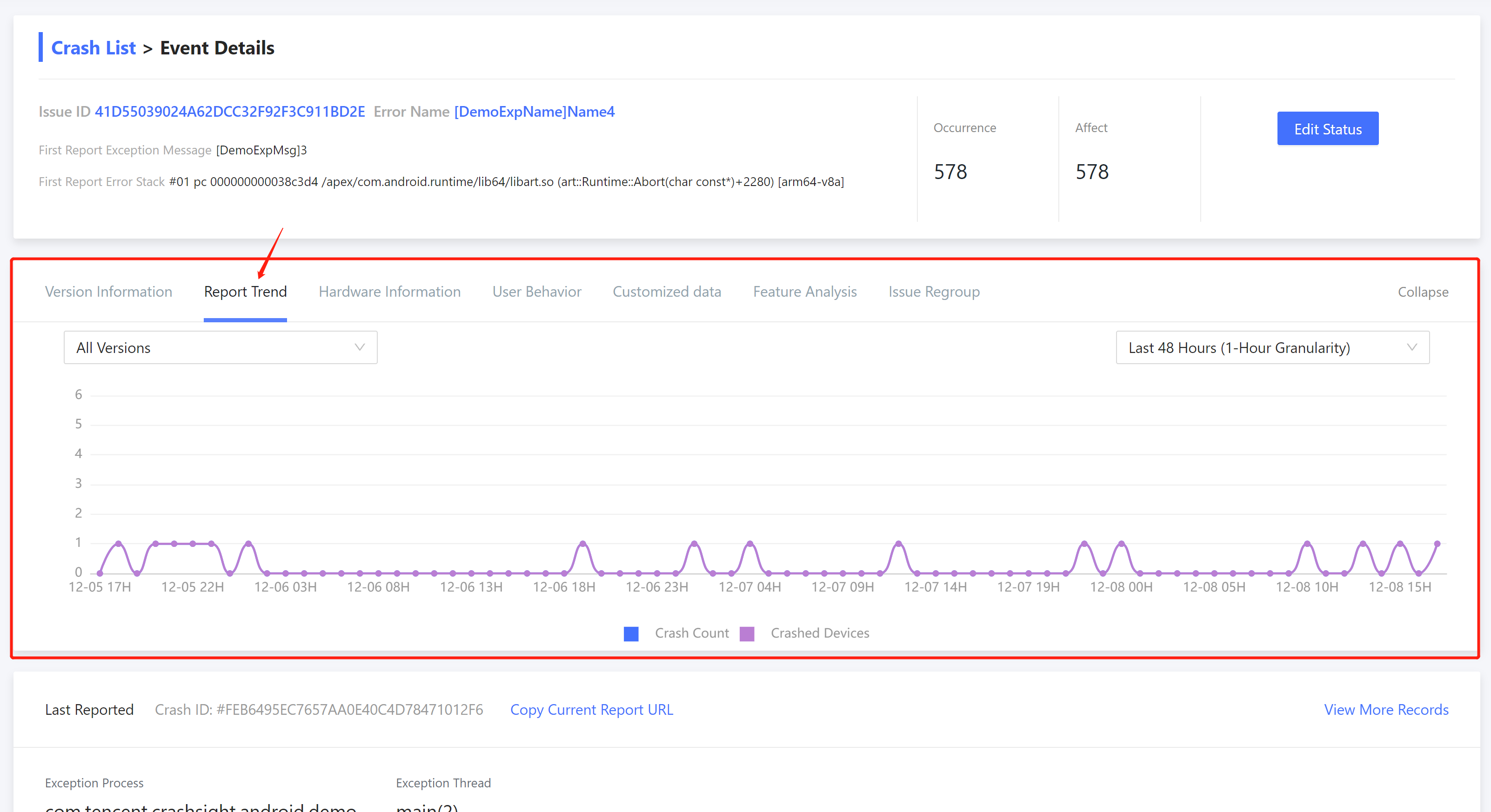Go back to Crash List breadcrumb
The width and height of the screenshot is (1491, 812).
point(93,47)
